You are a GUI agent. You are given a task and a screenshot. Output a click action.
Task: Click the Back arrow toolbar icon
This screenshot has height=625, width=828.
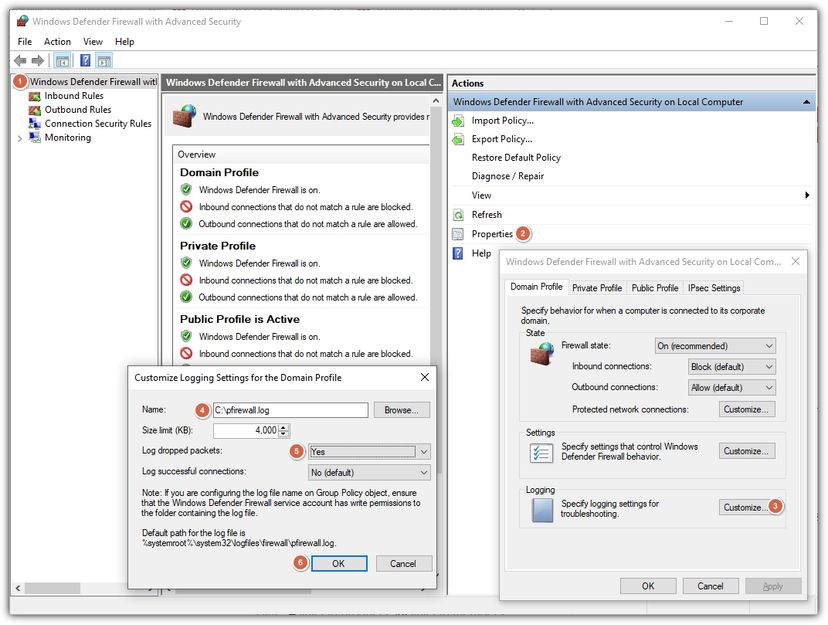click(x=20, y=61)
